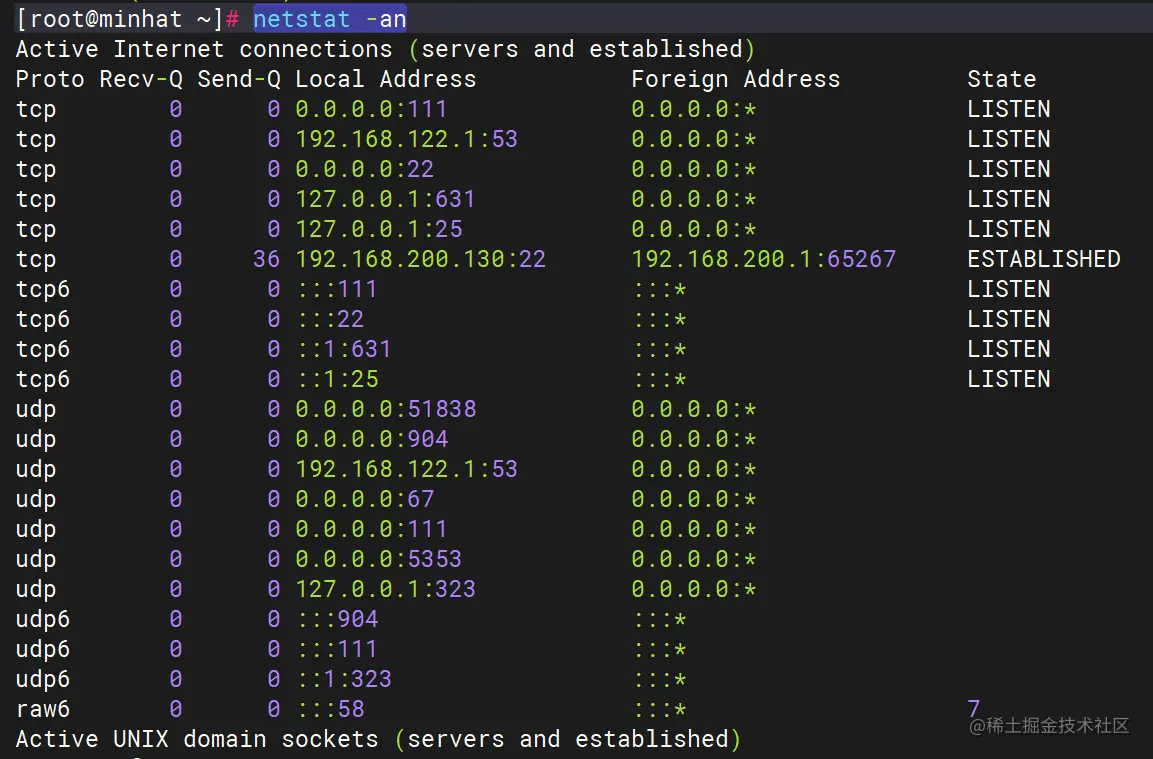Click LISTEN state for 127.0.0.1:25 row
Viewport: 1153px width, 759px height.
(1009, 229)
